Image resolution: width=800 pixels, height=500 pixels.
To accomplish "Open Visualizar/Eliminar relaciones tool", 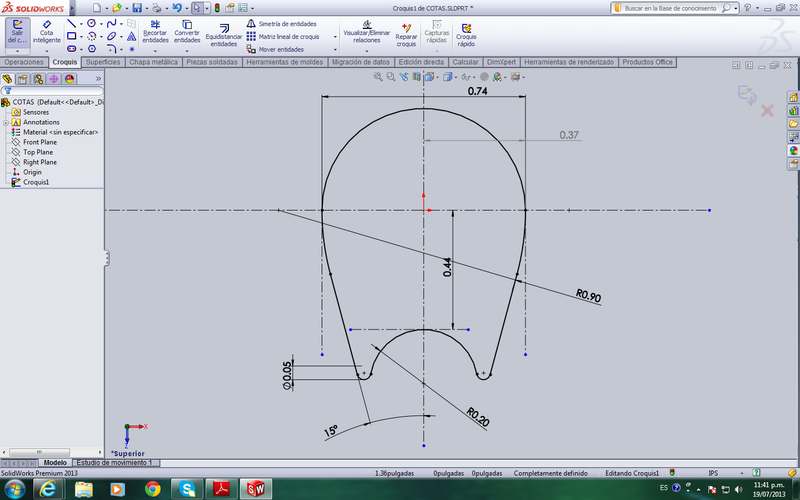I will tap(366, 32).
